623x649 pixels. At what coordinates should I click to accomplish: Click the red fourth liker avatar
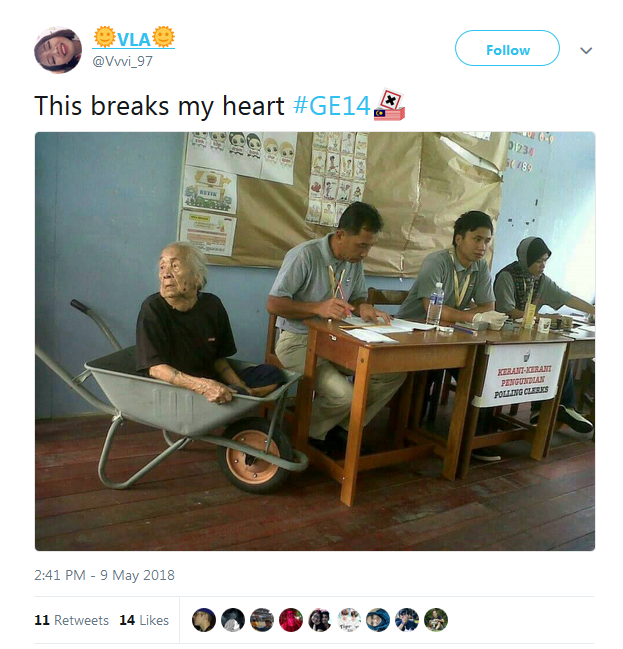[x=291, y=620]
